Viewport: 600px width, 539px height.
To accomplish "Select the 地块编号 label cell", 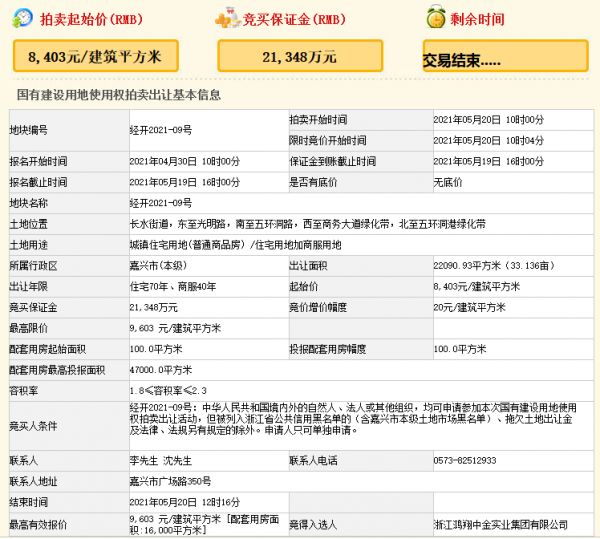I will (x=69, y=130).
